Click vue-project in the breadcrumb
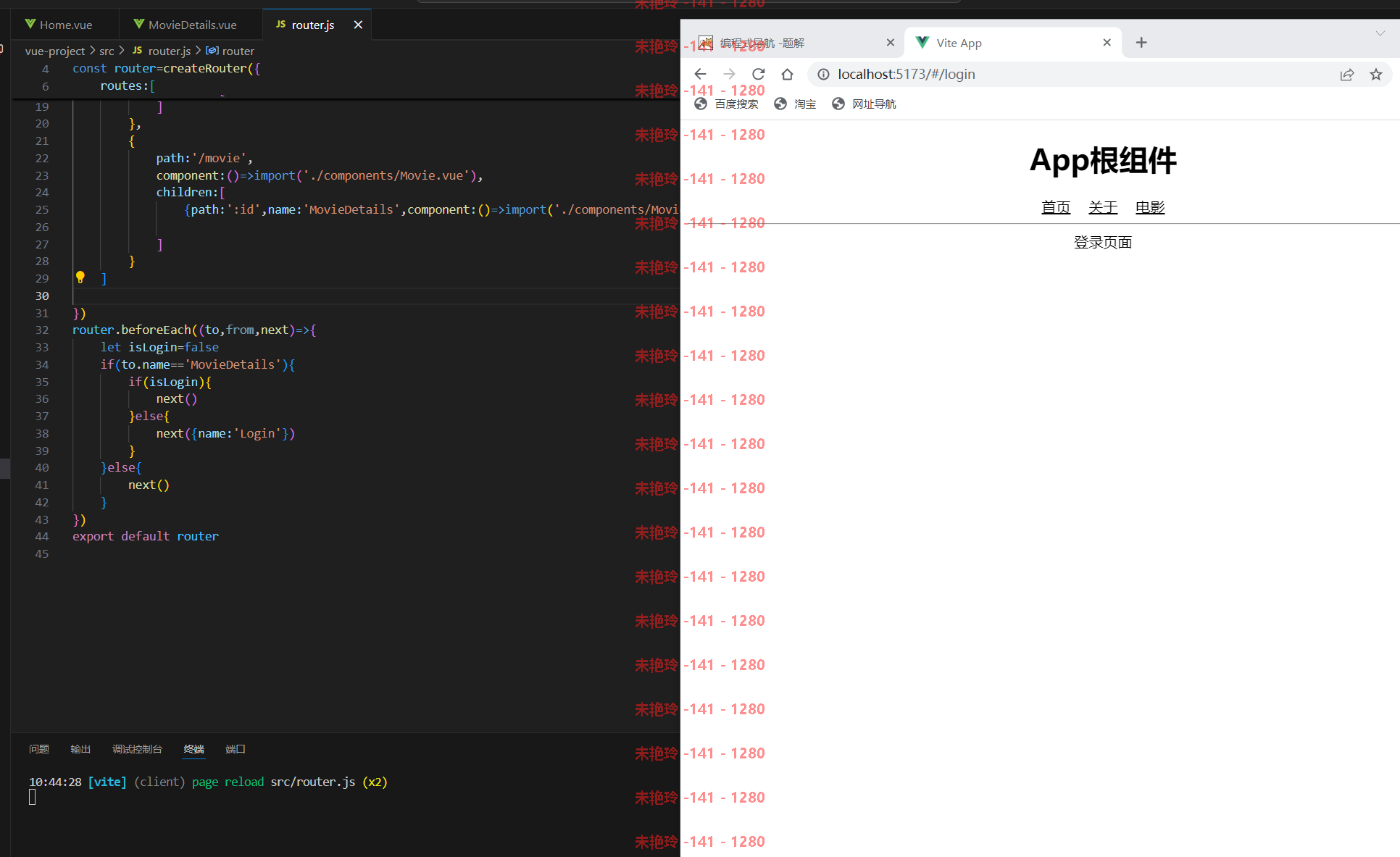This screenshot has height=857, width=1400. [x=55, y=51]
